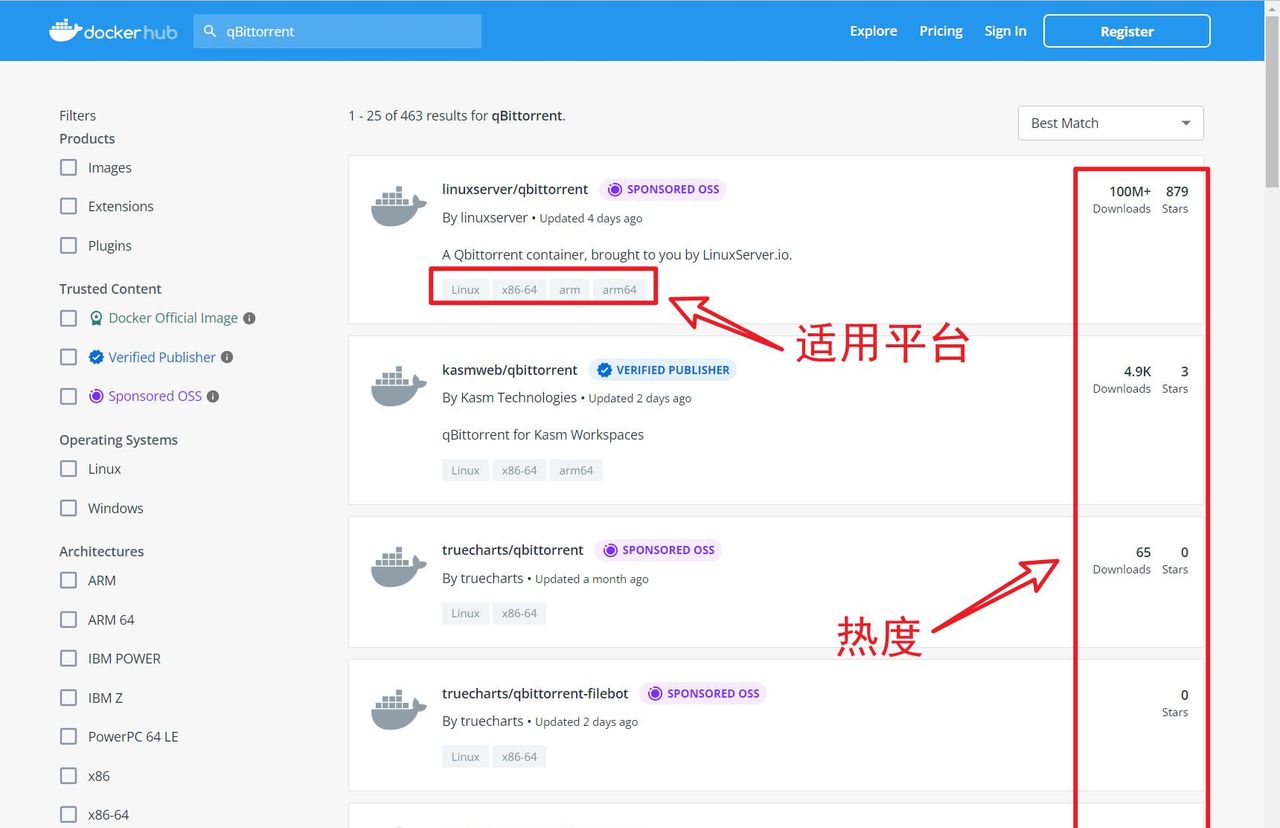The width and height of the screenshot is (1280, 828).
Task: Filter by Windows operating system
Action: pos(68,508)
